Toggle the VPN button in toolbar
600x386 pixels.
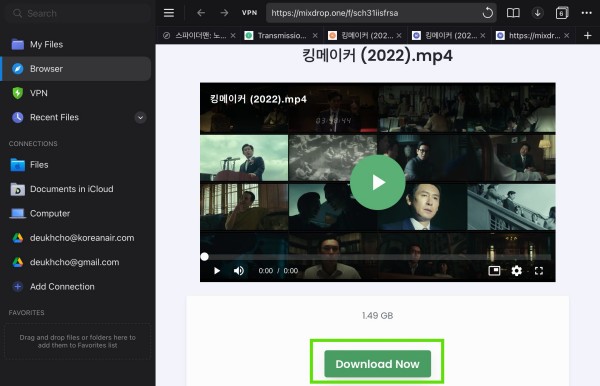click(249, 13)
